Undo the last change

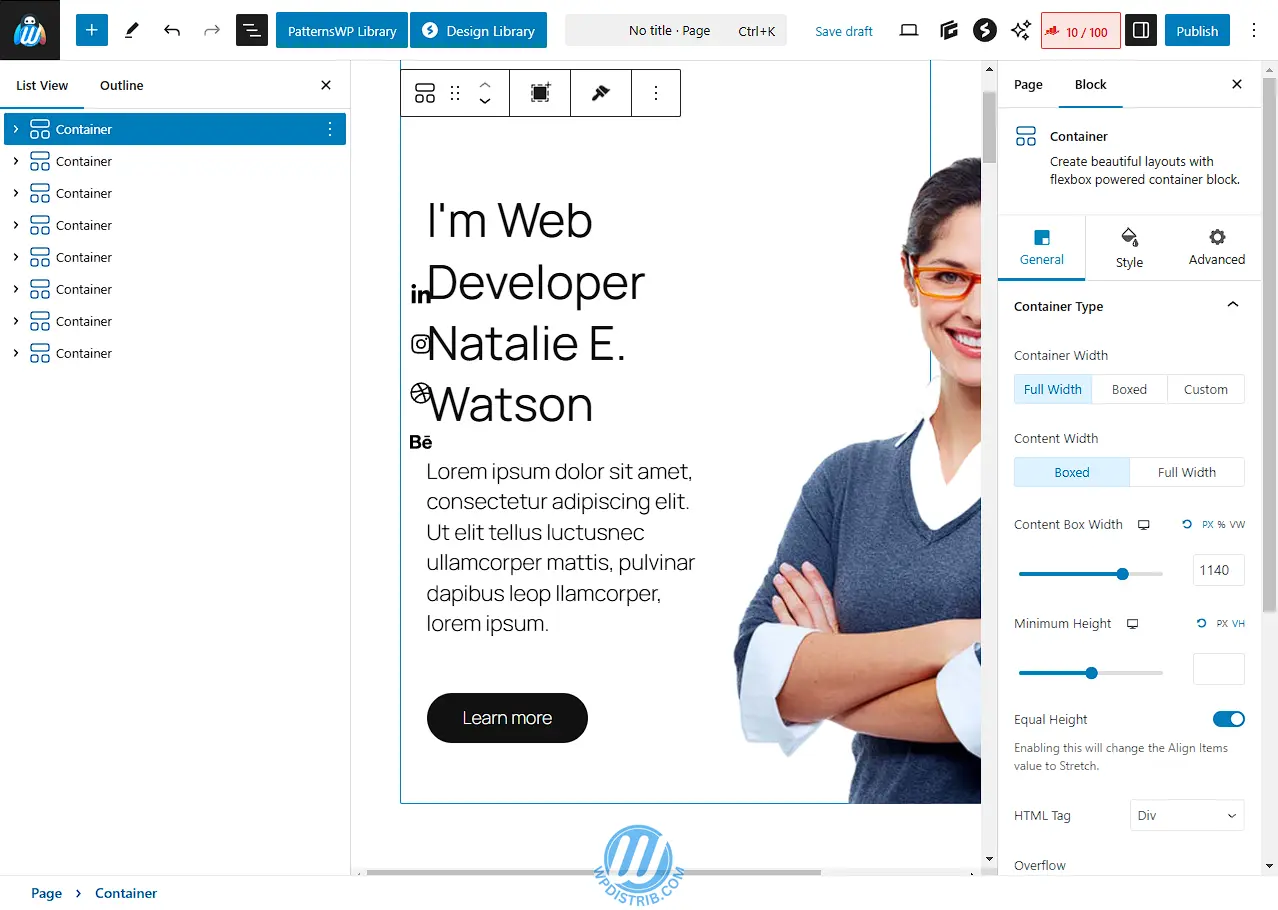(172, 30)
